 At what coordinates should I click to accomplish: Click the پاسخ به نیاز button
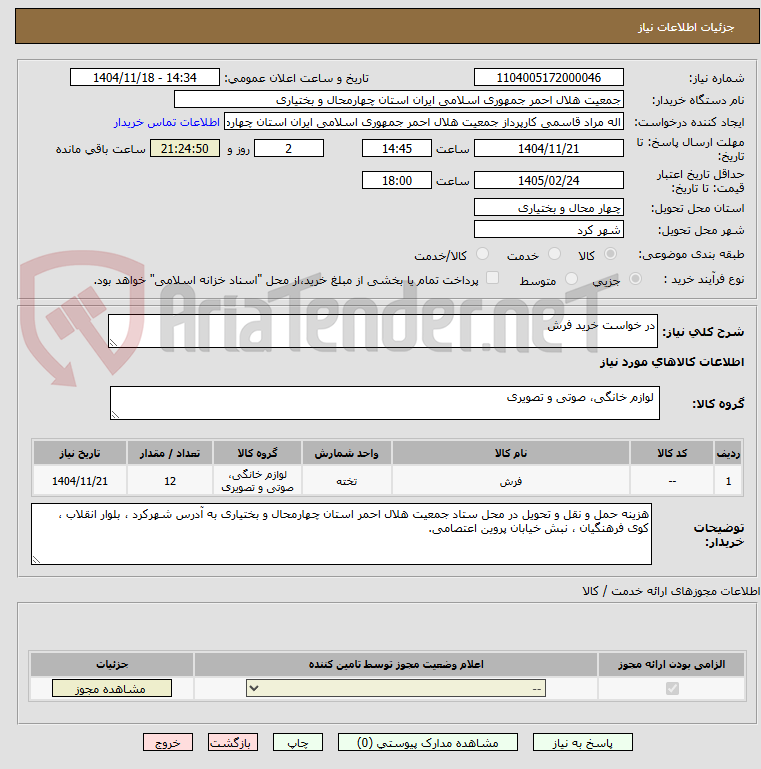point(583,743)
